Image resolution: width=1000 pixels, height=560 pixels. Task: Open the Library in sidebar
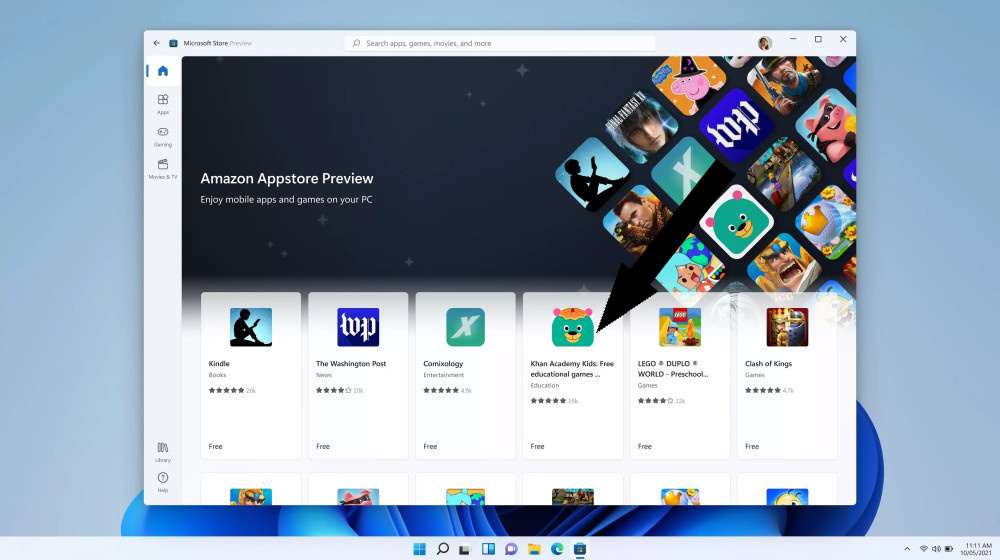(x=163, y=452)
